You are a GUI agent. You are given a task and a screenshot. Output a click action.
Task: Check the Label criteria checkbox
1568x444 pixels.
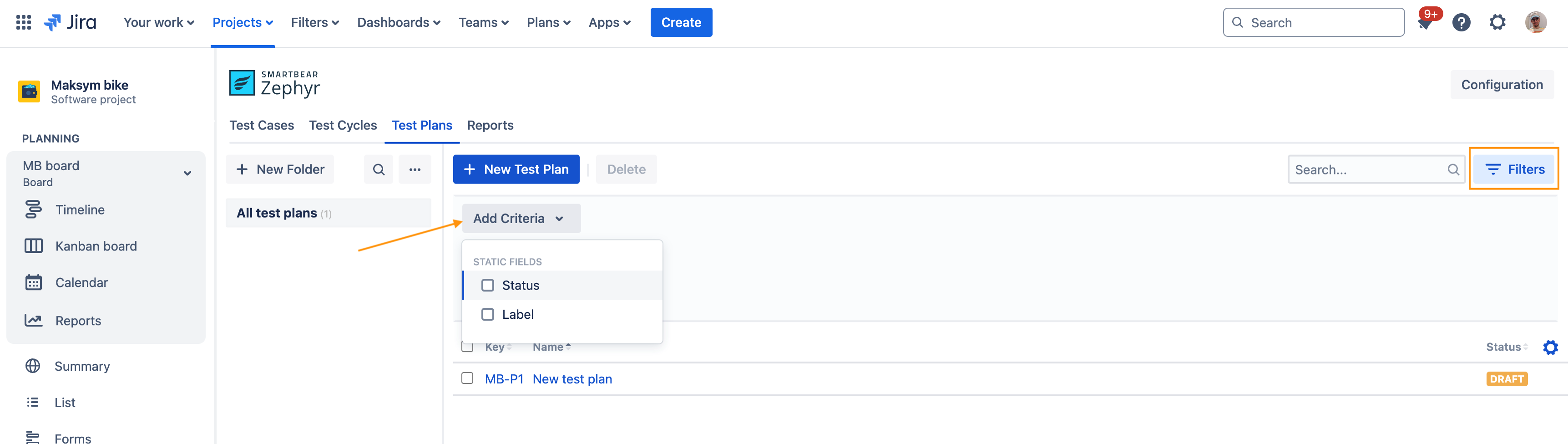click(488, 314)
